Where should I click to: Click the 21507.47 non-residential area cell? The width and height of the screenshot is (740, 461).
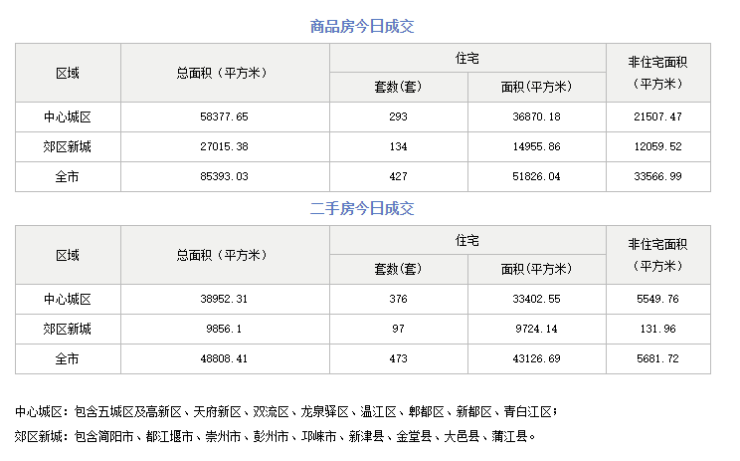click(657, 117)
